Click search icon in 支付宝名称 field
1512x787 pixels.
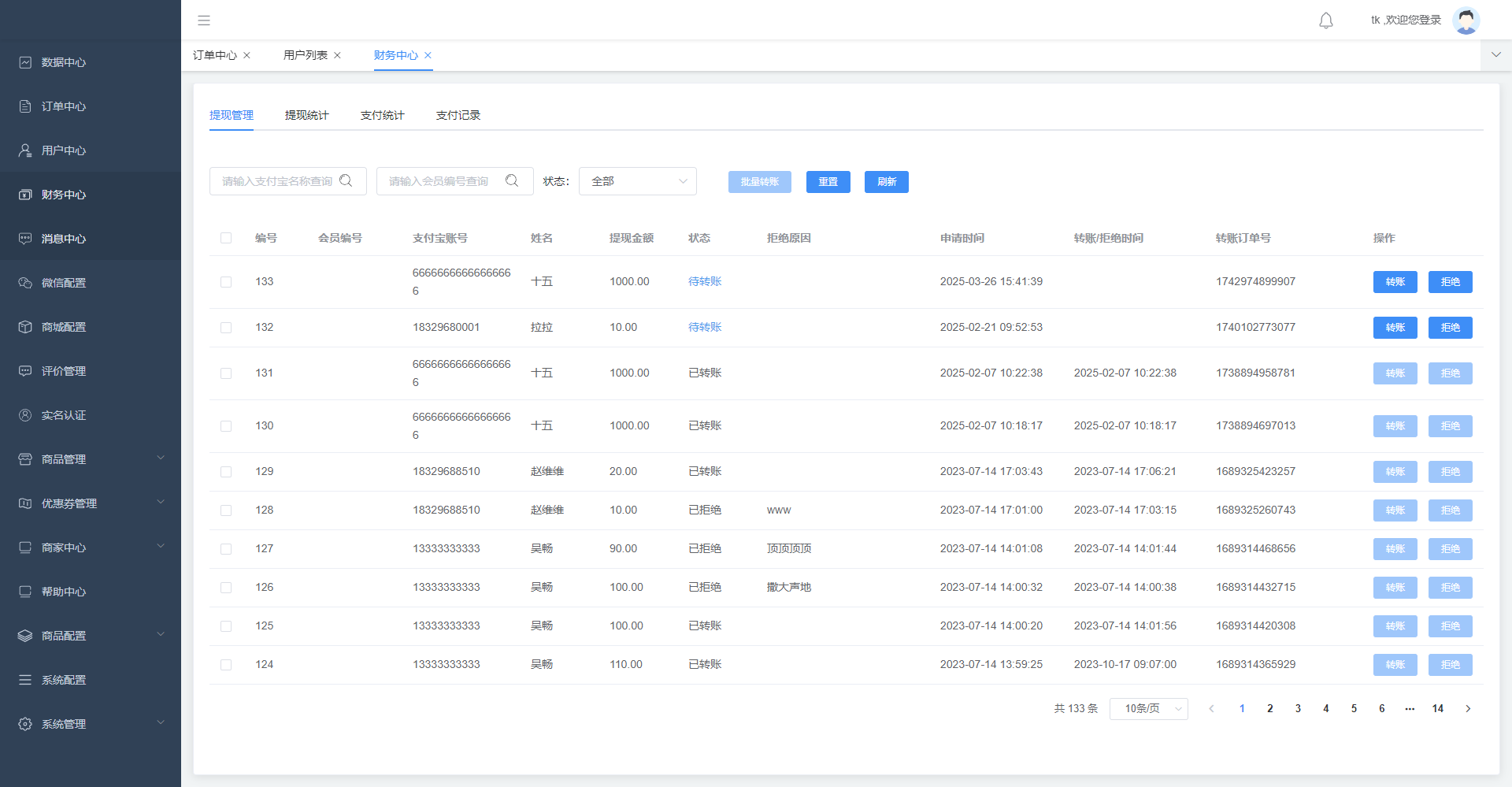point(346,181)
